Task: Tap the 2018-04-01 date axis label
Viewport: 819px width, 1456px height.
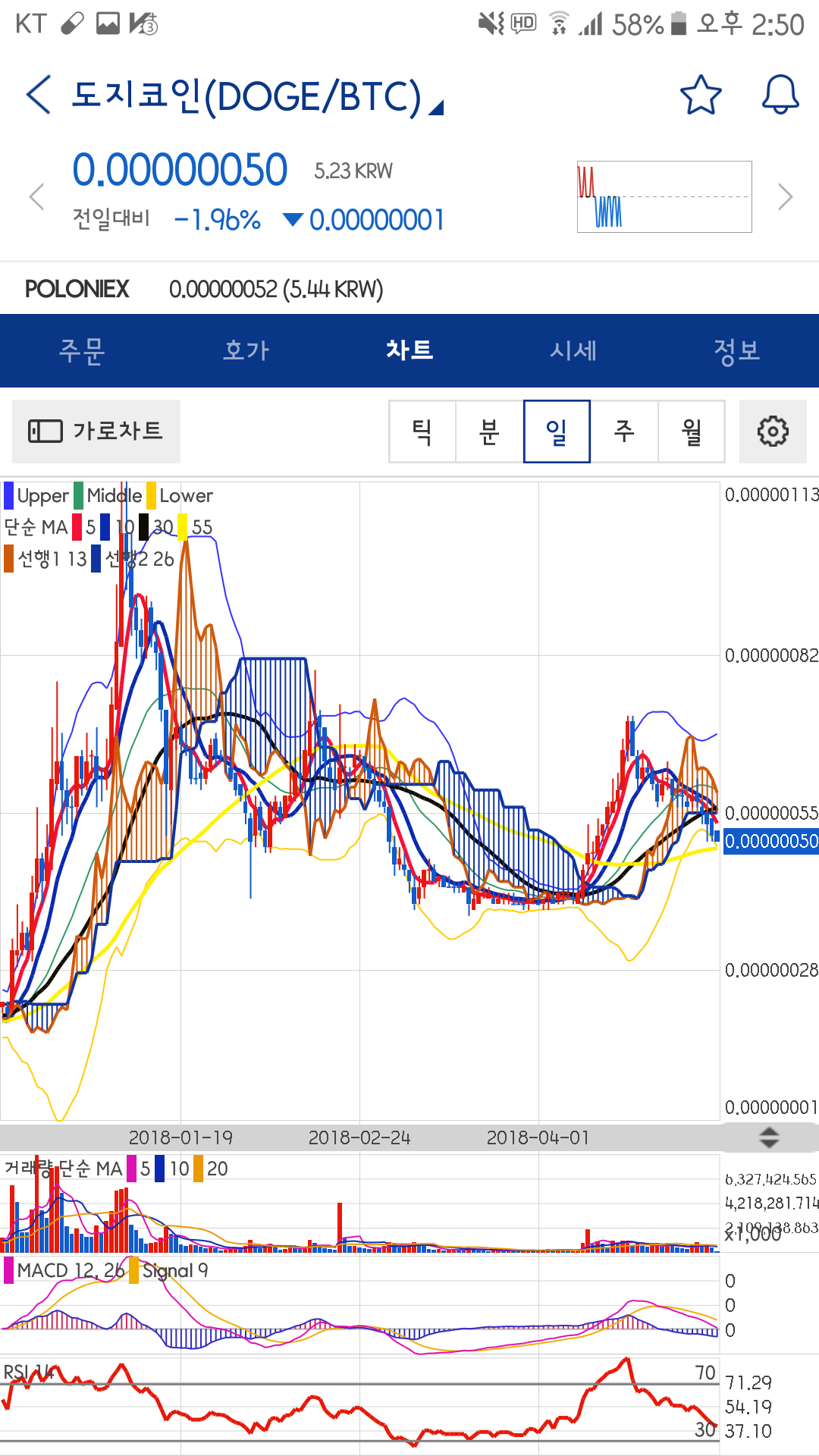Action: (538, 1137)
